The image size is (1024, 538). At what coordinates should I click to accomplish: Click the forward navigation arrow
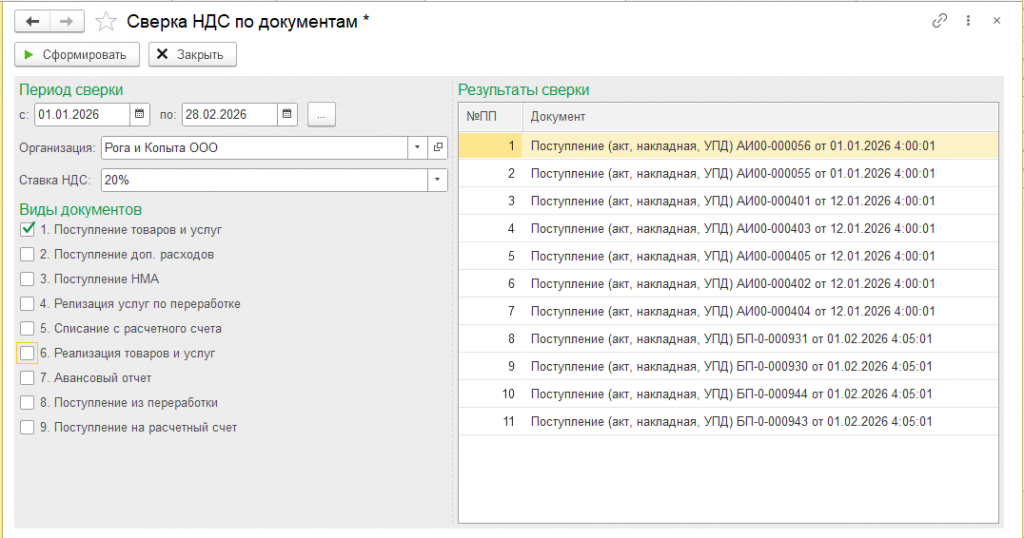pos(66,21)
